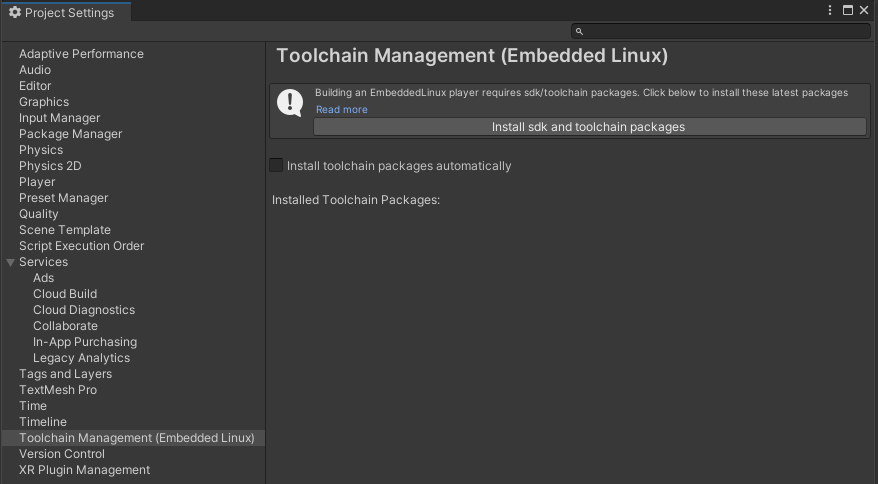Image resolution: width=878 pixels, height=484 pixels.
Task: Select Cloud Diagnostics under Services
Action: pyautogui.click(x=84, y=310)
